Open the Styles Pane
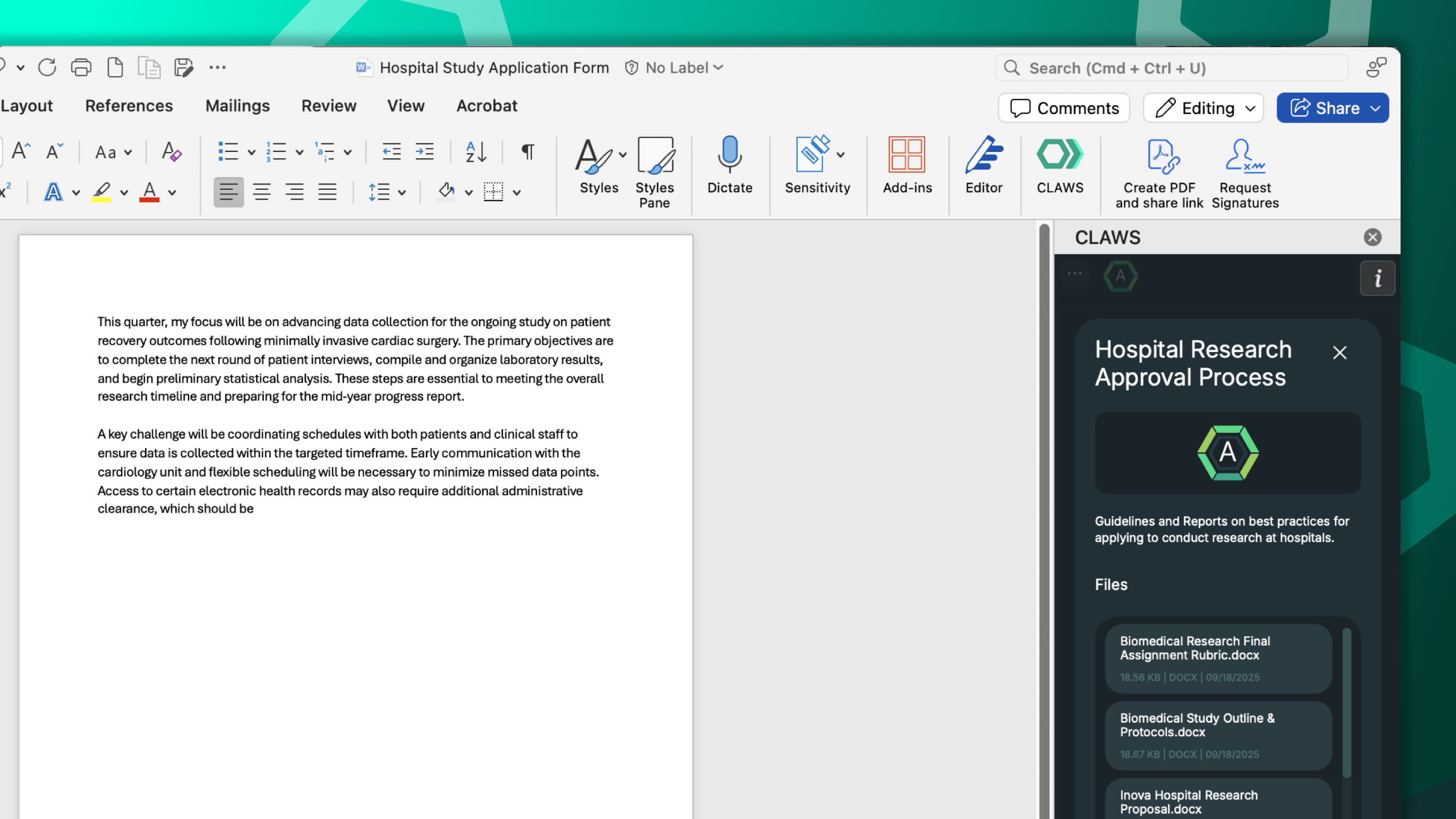 [x=654, y=156]
